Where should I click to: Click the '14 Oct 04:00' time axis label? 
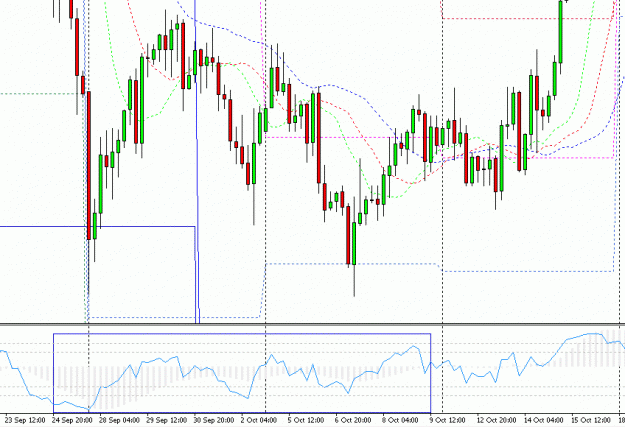pos(544,420)
